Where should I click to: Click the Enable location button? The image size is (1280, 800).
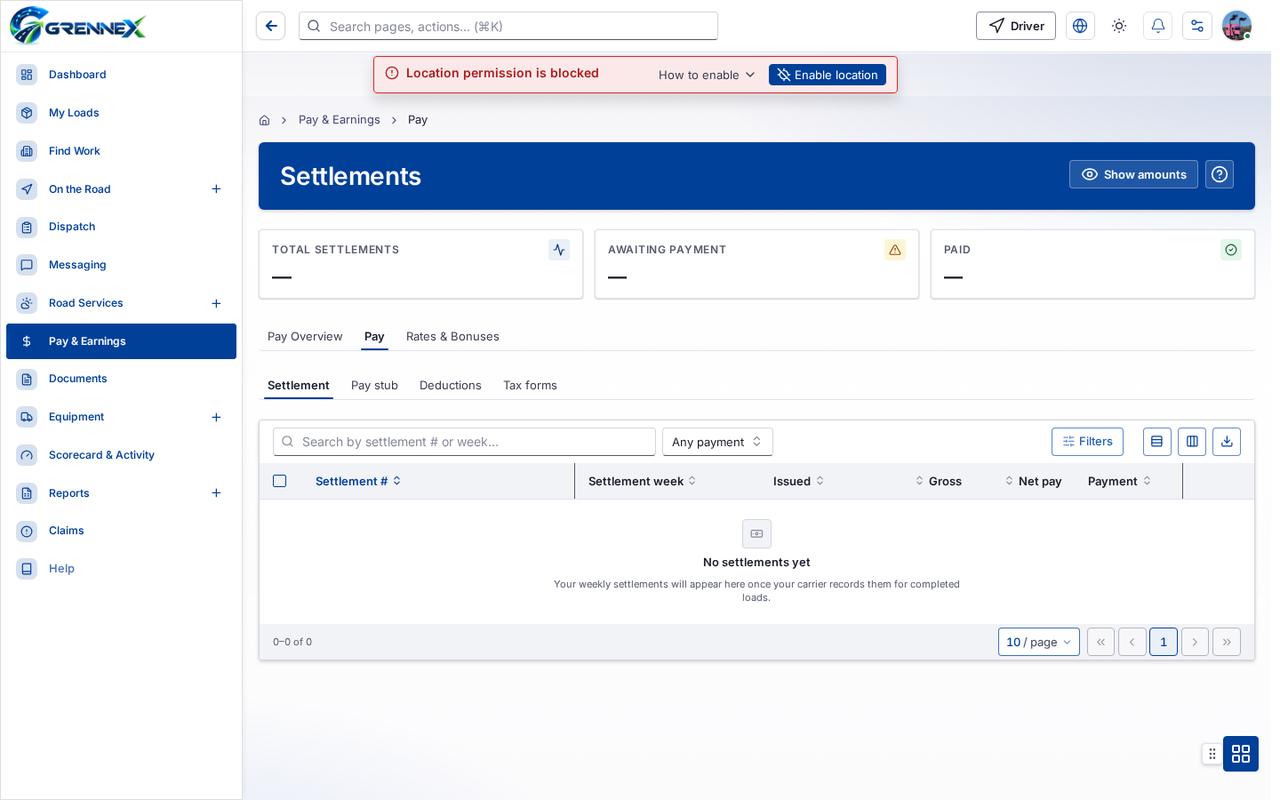coord(827,75)
